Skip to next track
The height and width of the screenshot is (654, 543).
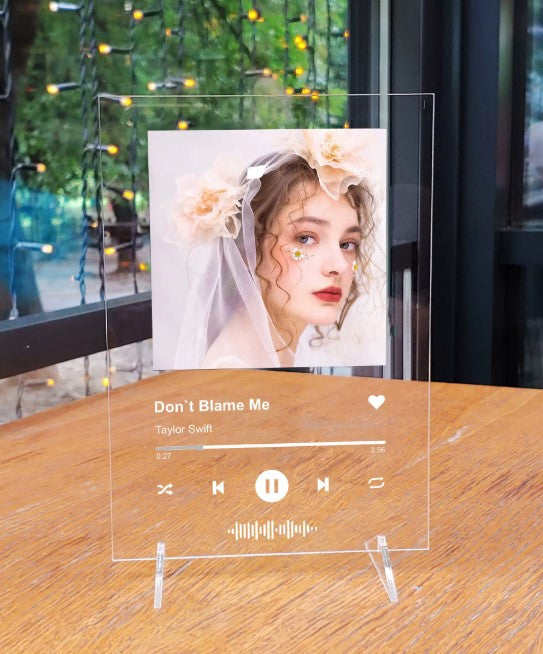coord(323,485)
